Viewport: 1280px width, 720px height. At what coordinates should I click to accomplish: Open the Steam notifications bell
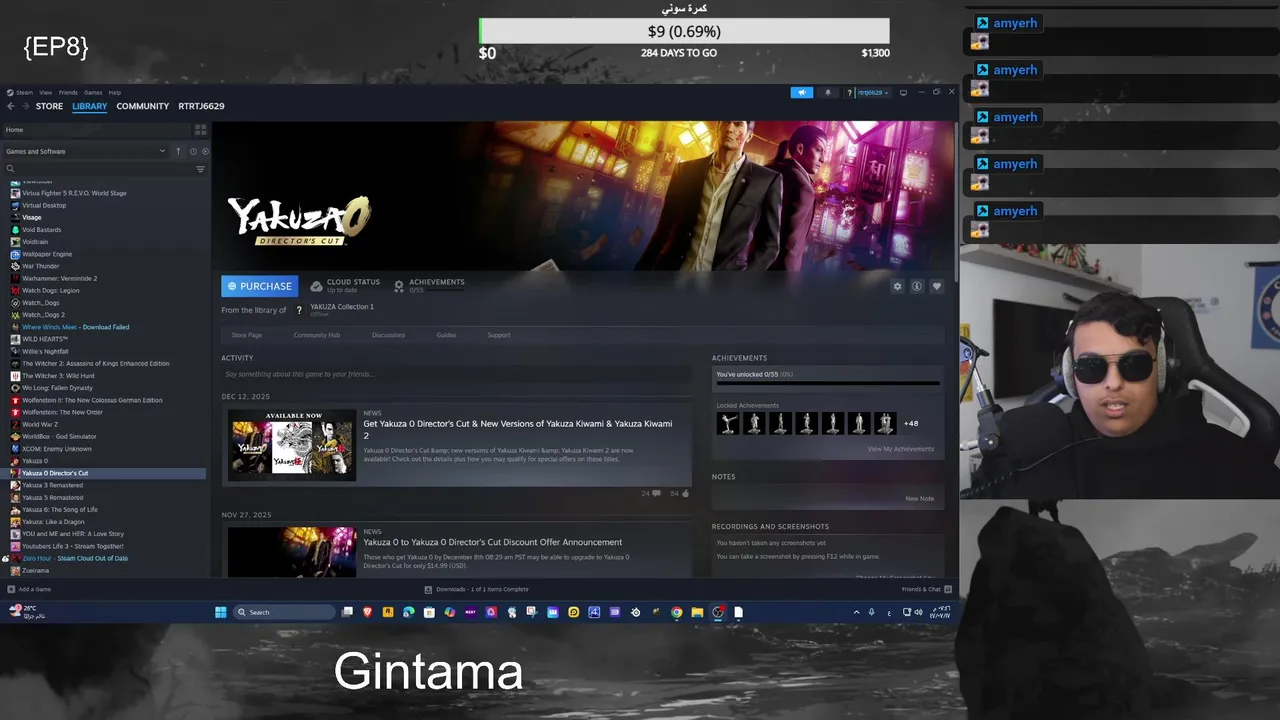click(827, 92)
